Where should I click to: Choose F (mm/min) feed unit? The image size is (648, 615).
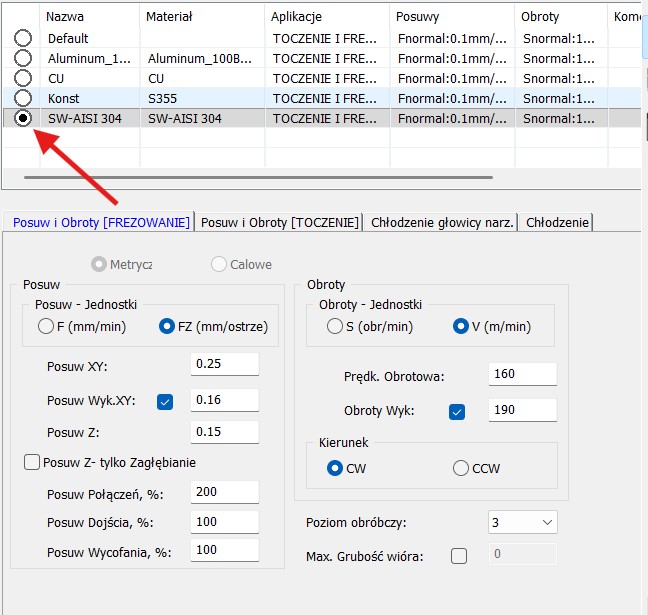(x=45, y=326)
